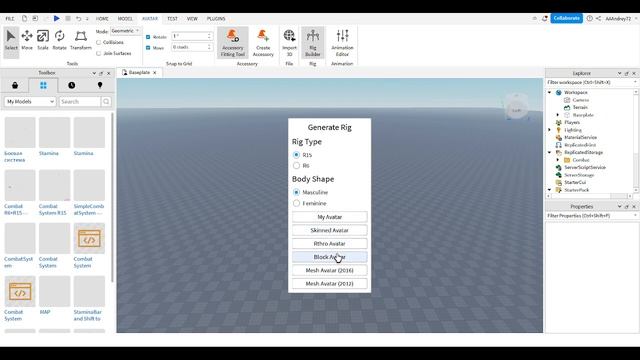Click the Mesh Avatar (2016) button
Image resolution: width=640 pixels, height=360 pixels.
coord(329,270)
